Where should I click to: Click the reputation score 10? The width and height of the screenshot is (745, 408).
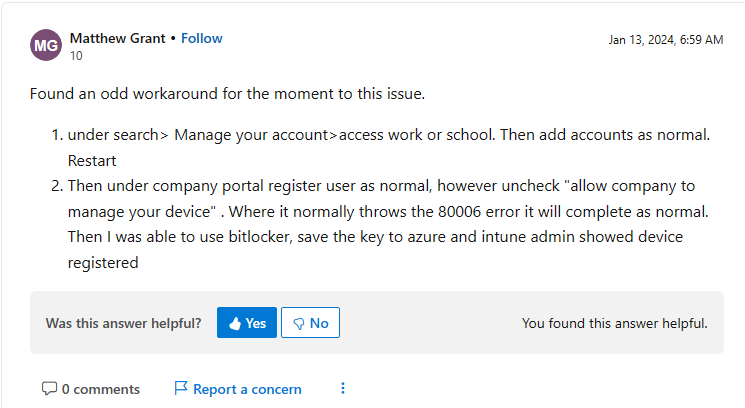(76, 56)
